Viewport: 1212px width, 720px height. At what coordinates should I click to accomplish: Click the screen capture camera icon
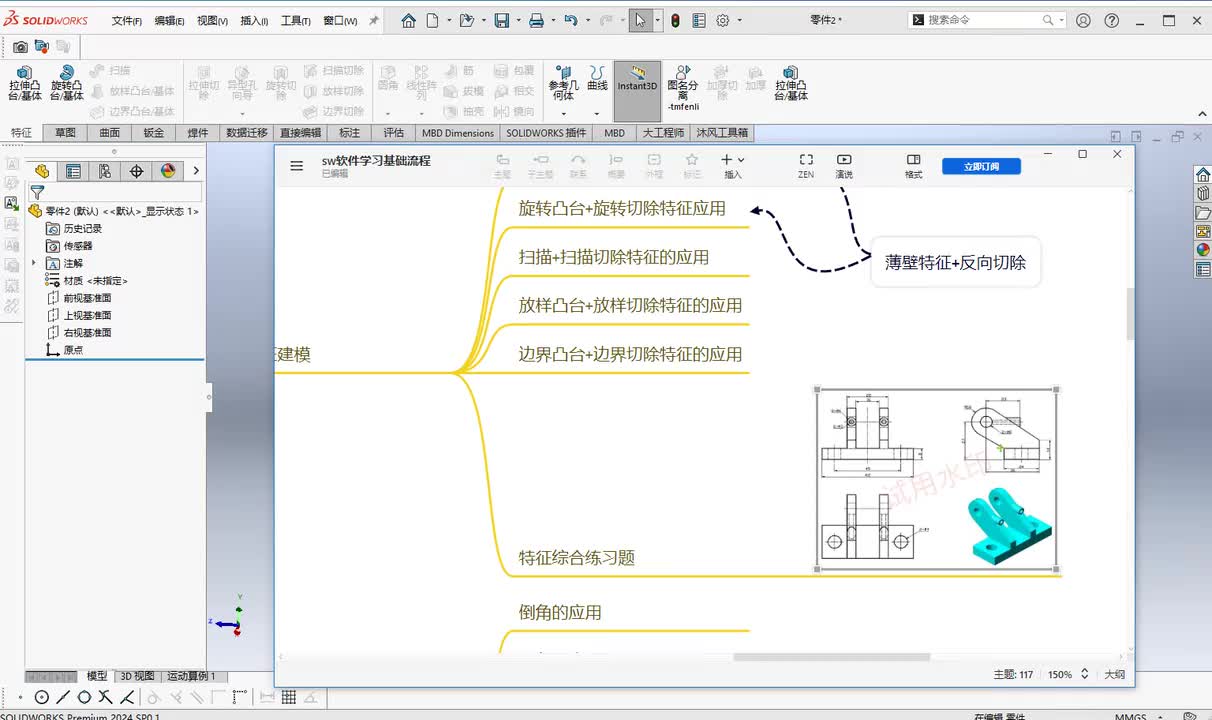20,47
